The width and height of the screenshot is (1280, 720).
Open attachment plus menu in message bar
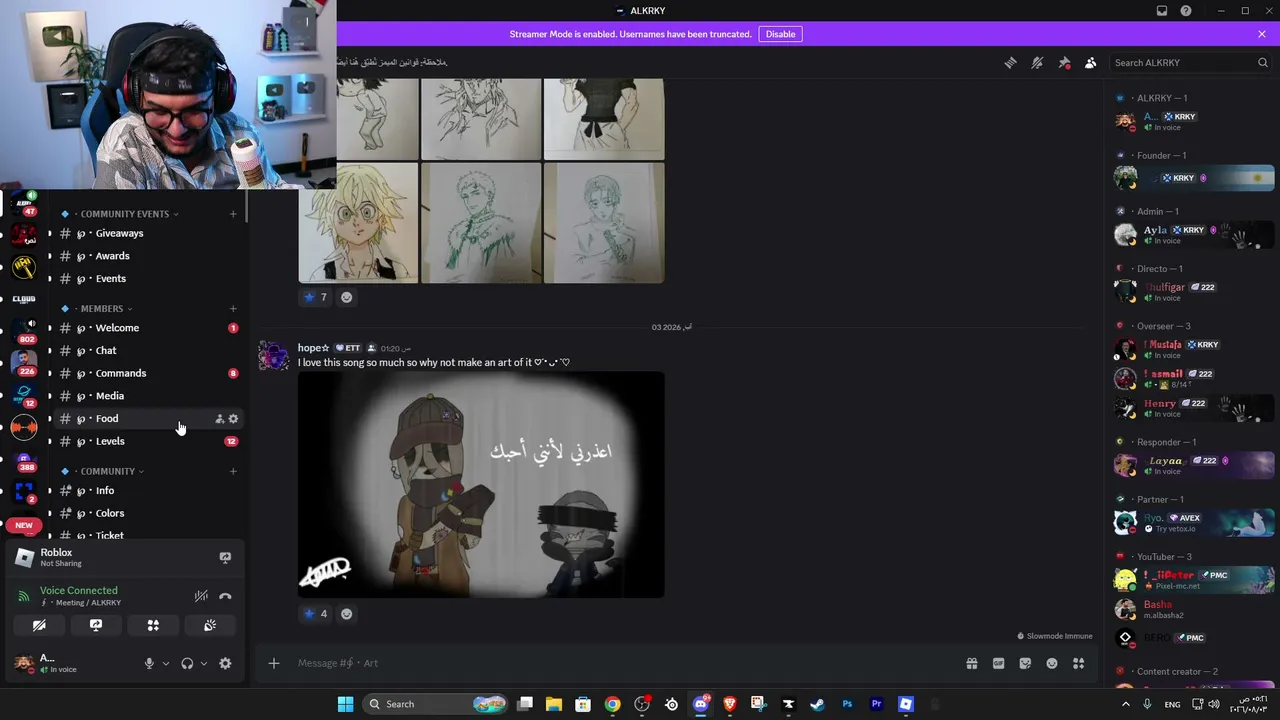tap(273, 663)
